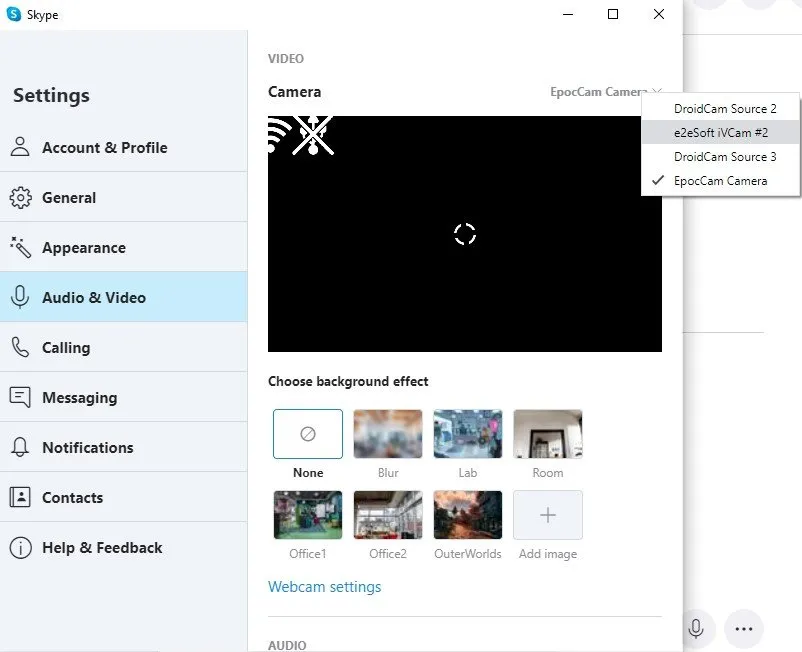The height and width of the screenshot is (652, 802).
Task: Apply the Blur background effect
Action: click(388, 434)
